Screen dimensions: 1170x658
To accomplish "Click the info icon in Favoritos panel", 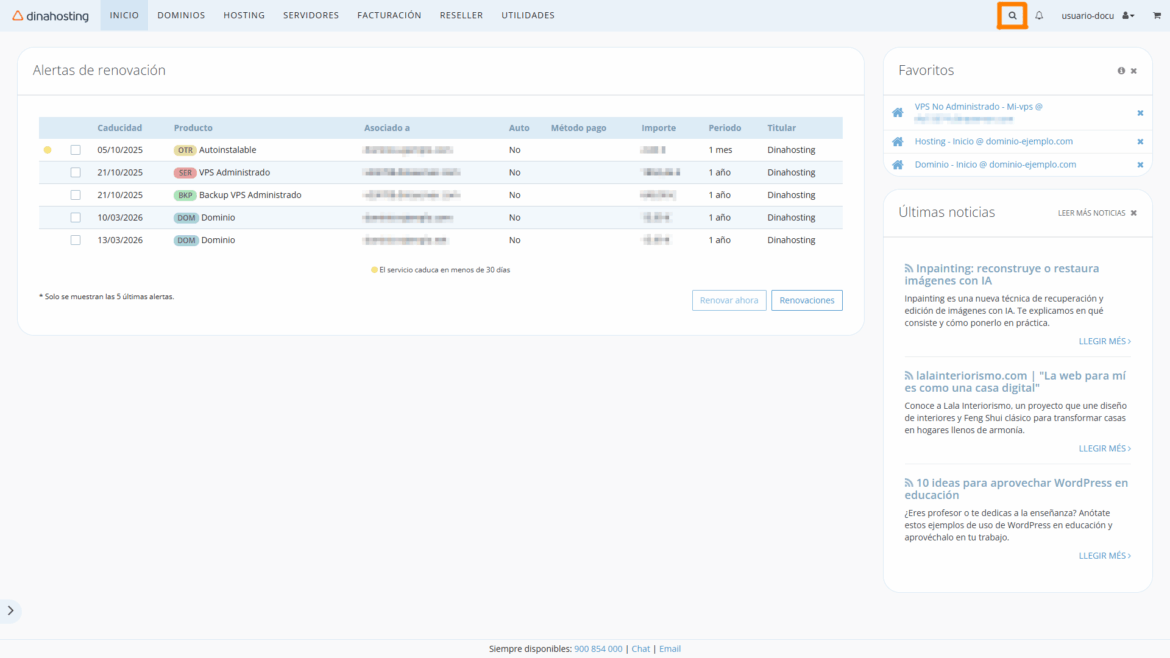I will click(1120, 70).
